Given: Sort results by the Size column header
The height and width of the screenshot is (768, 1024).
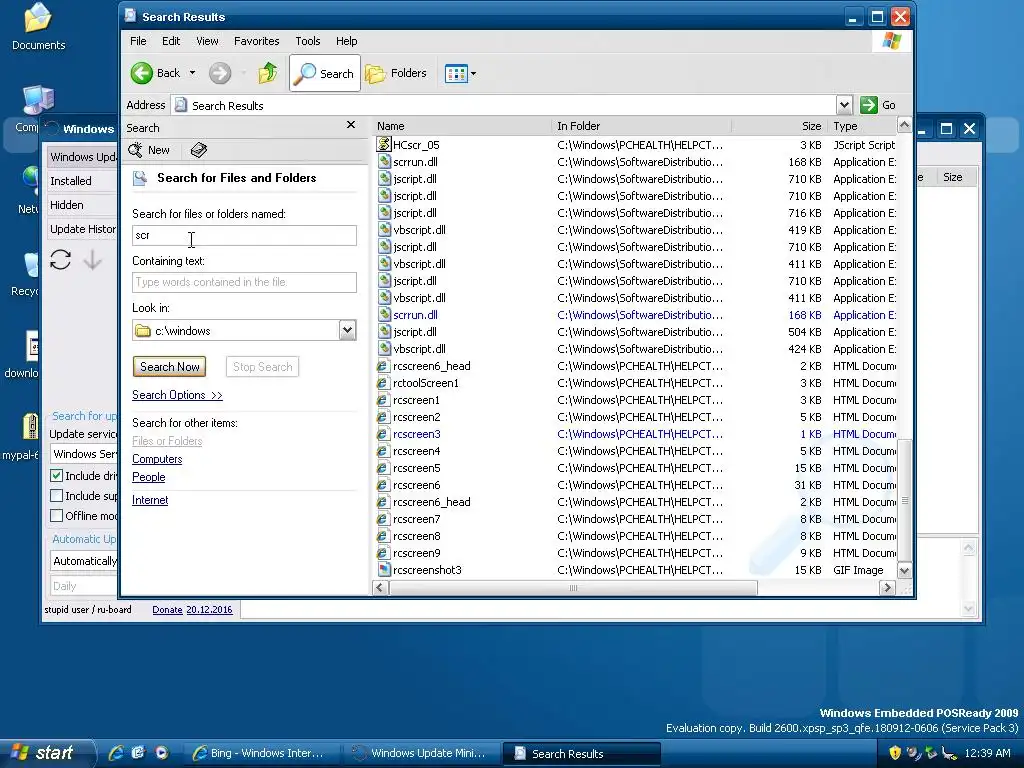Looking at the screenshot, I should click(x=779, y=126).
